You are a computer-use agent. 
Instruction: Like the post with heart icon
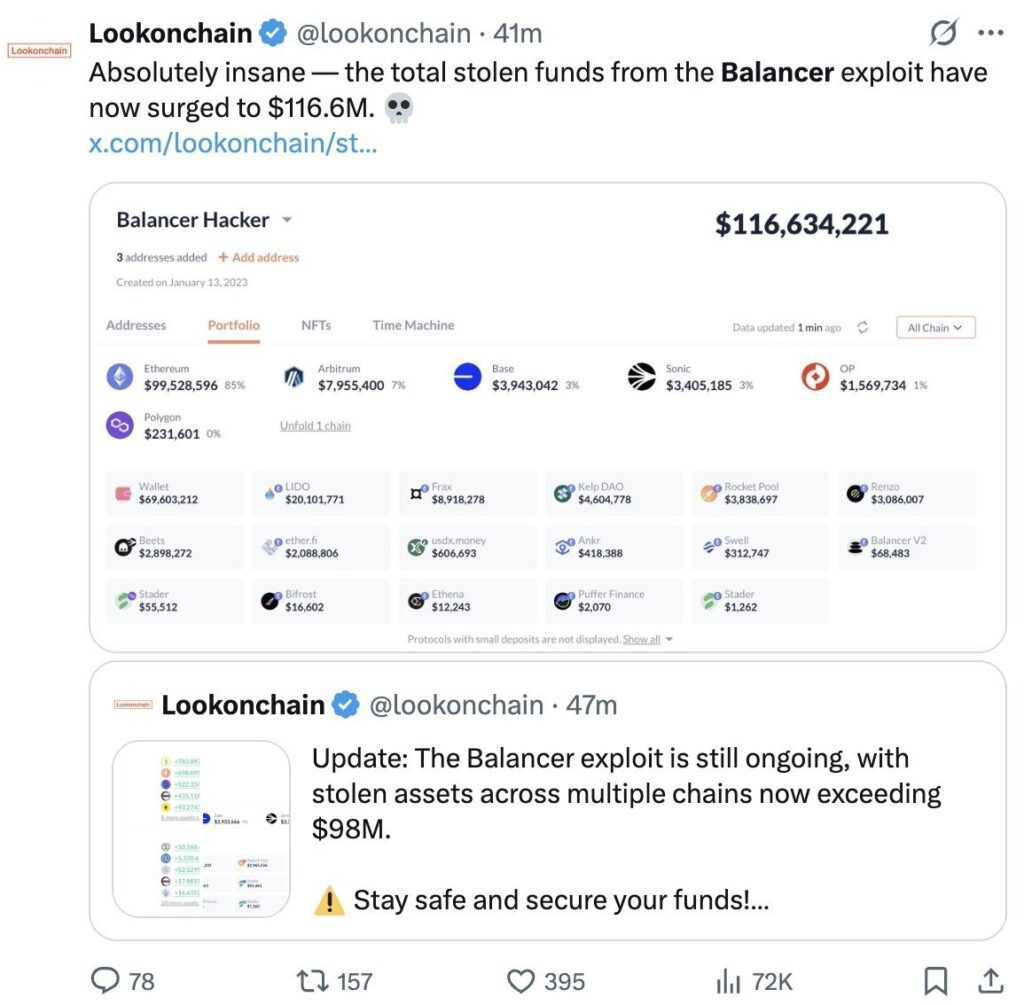pyautogui.click(x=521, y=980)
